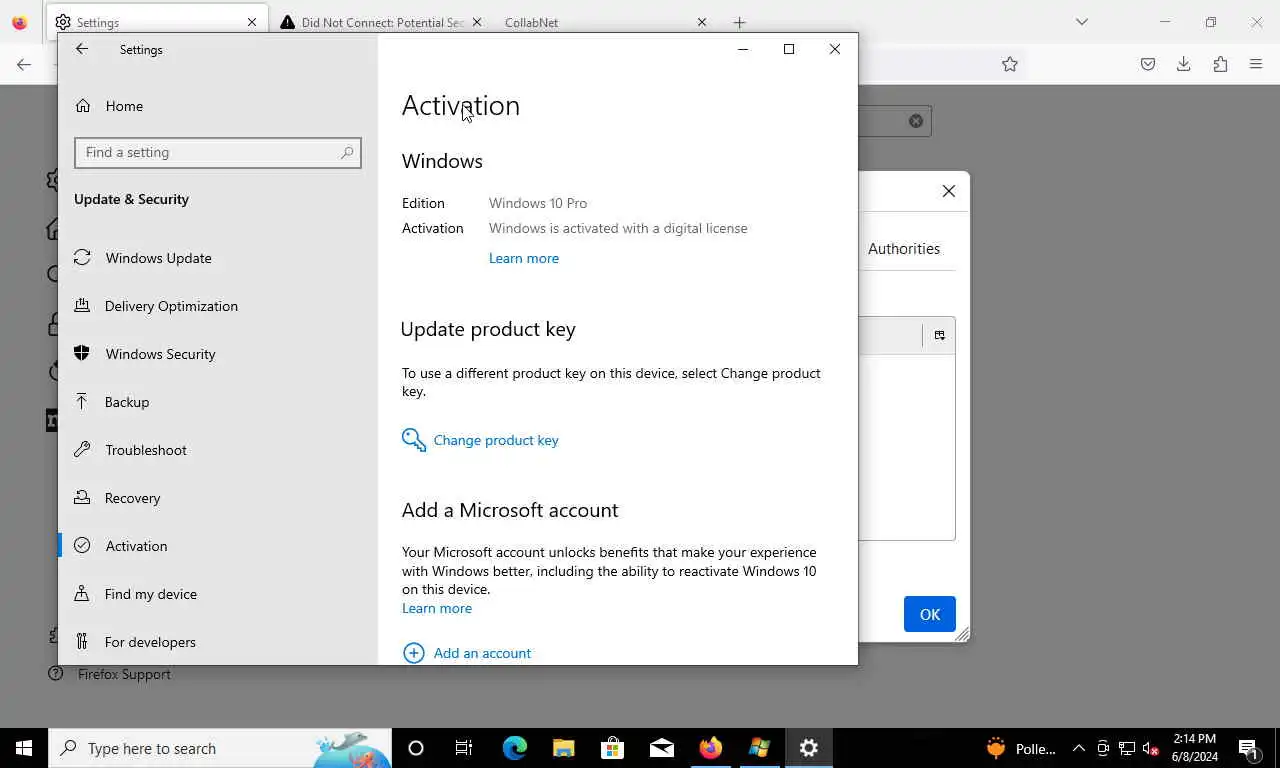
Task: Open Cortana from the taskbar
Action: pos(416,748)
